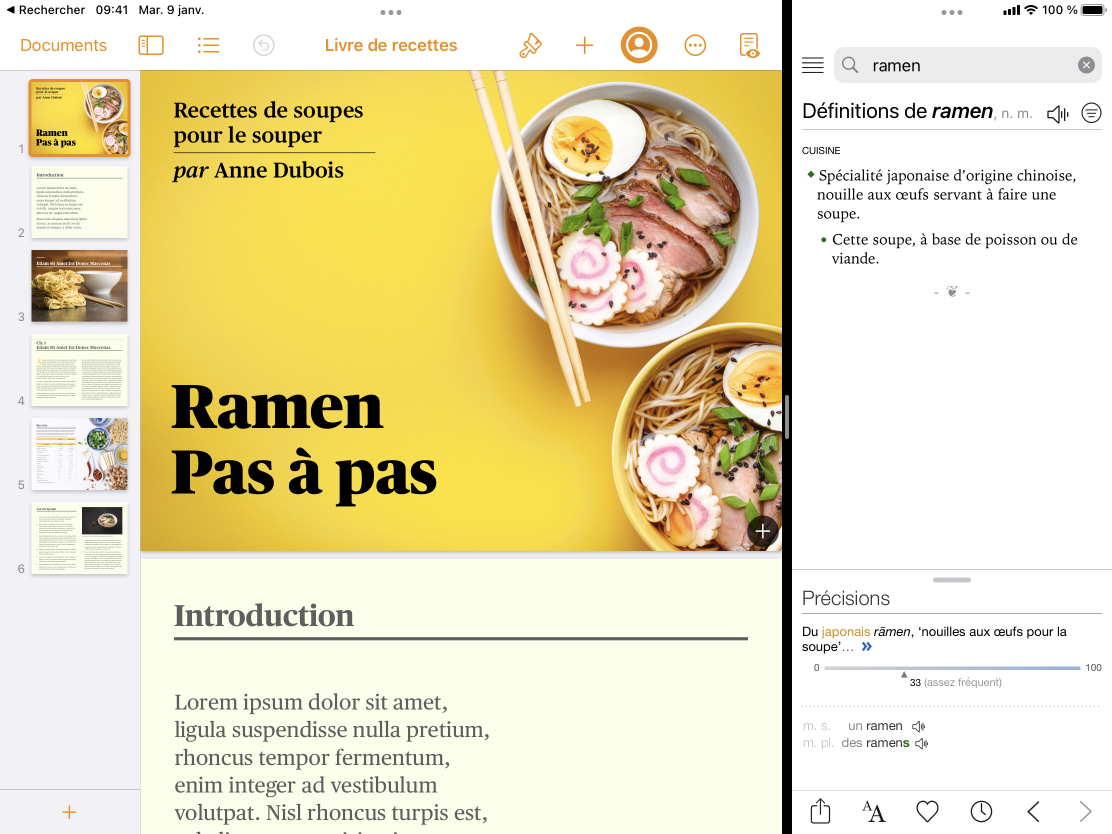This screenshot has width=1112, height=834.
Task: Open the Format paintbrush tool
Action: coord(530,45)
